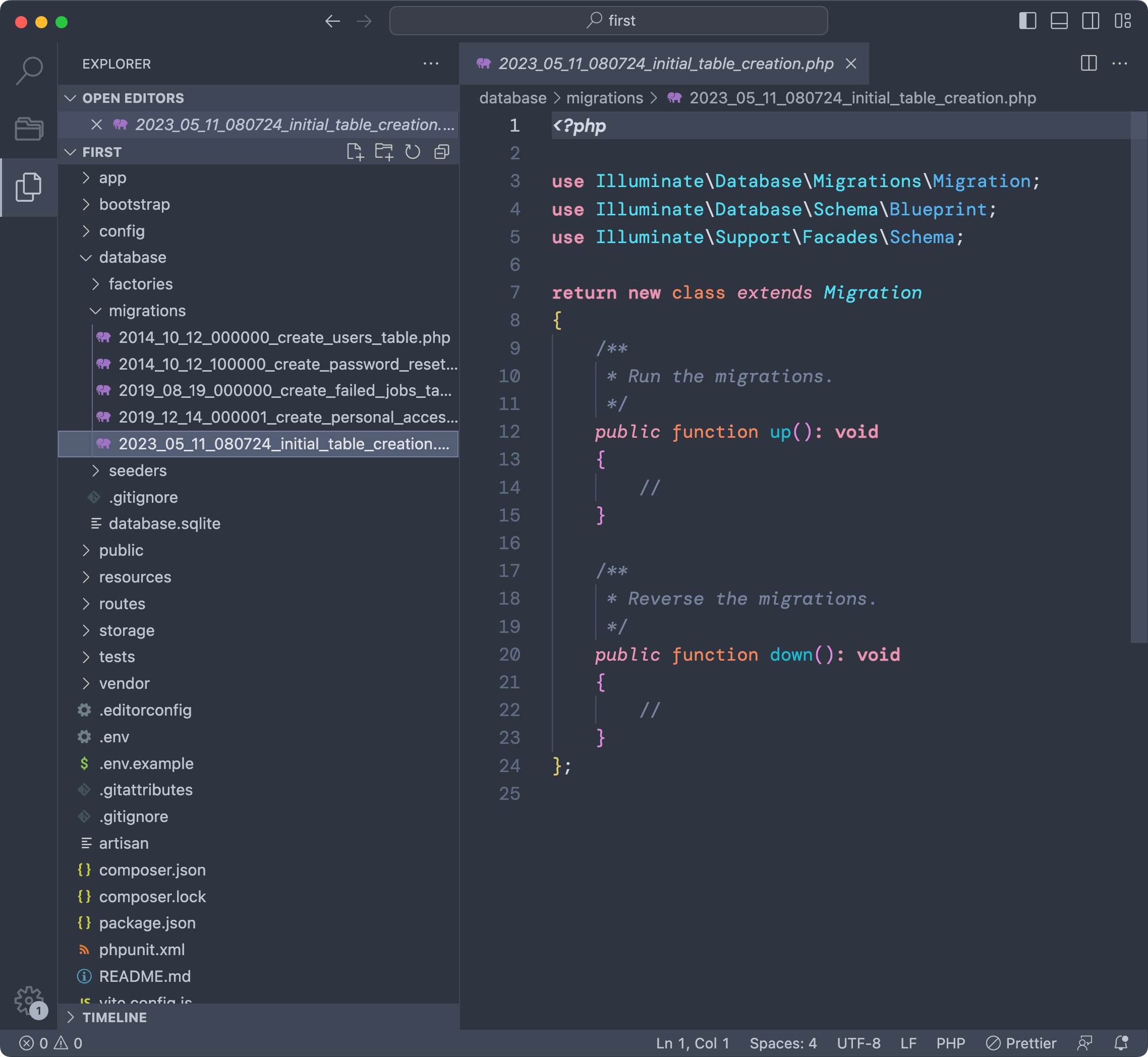Split the editor to the right

pyautogui.click(x=1088, y=64)
